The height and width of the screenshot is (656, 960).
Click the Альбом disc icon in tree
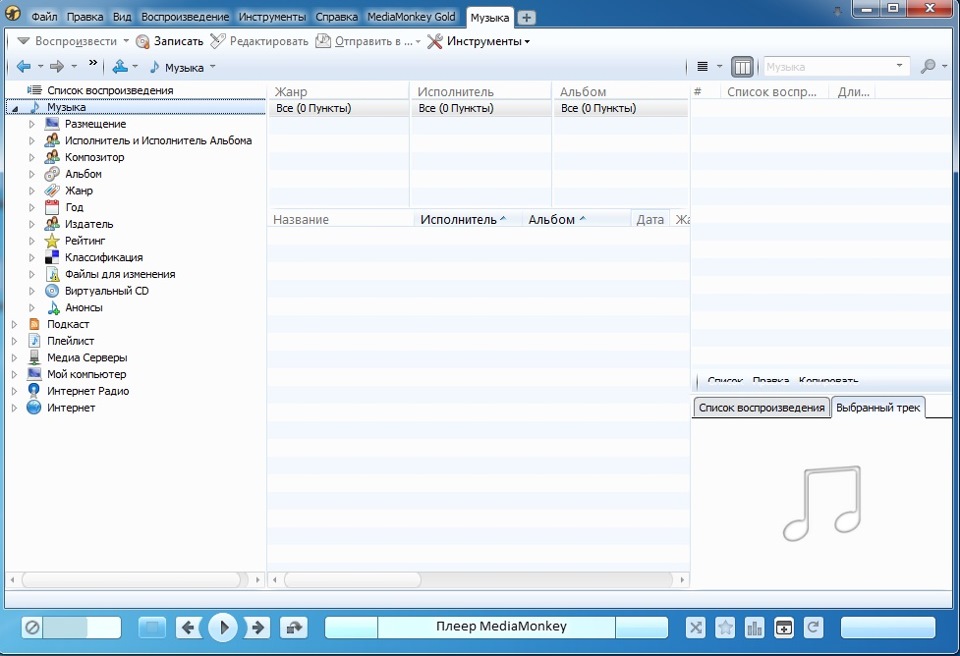(52, 174)
